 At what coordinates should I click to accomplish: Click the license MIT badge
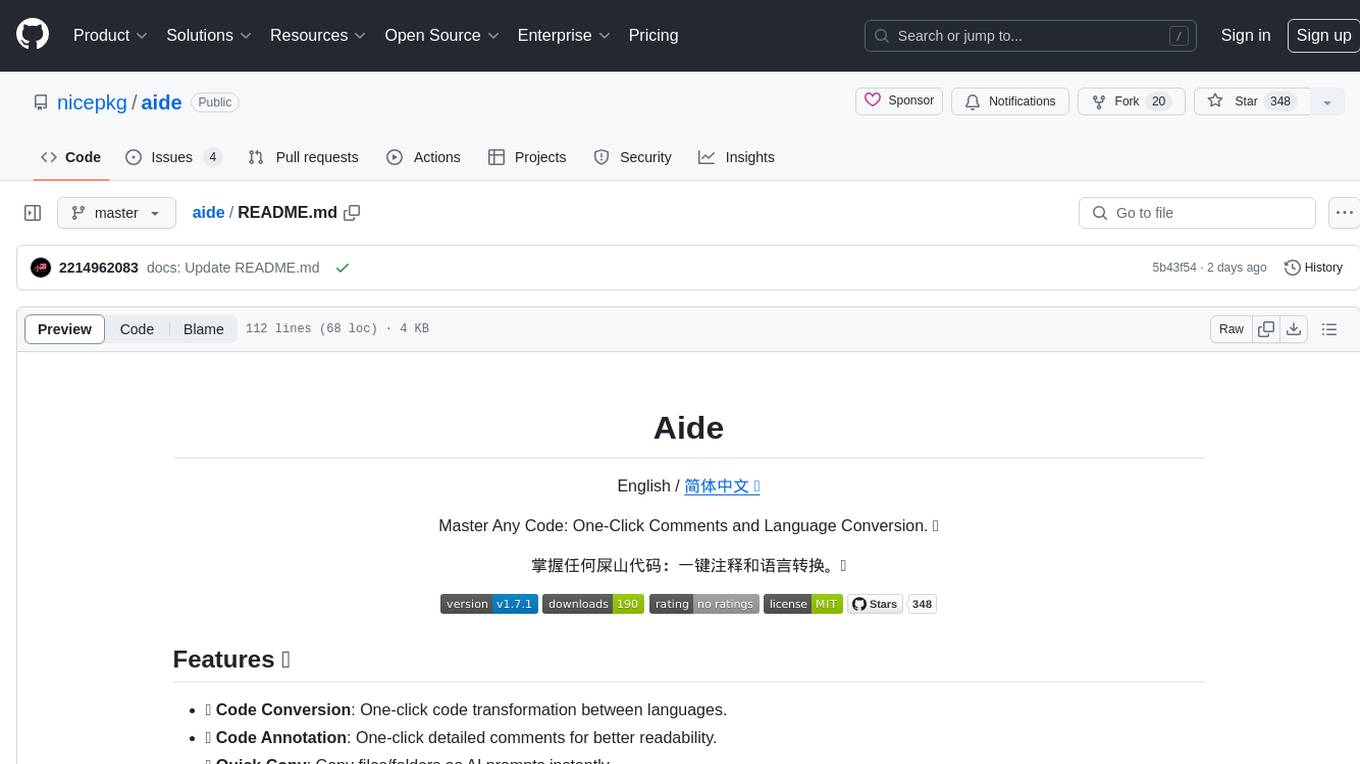[803, 604]
